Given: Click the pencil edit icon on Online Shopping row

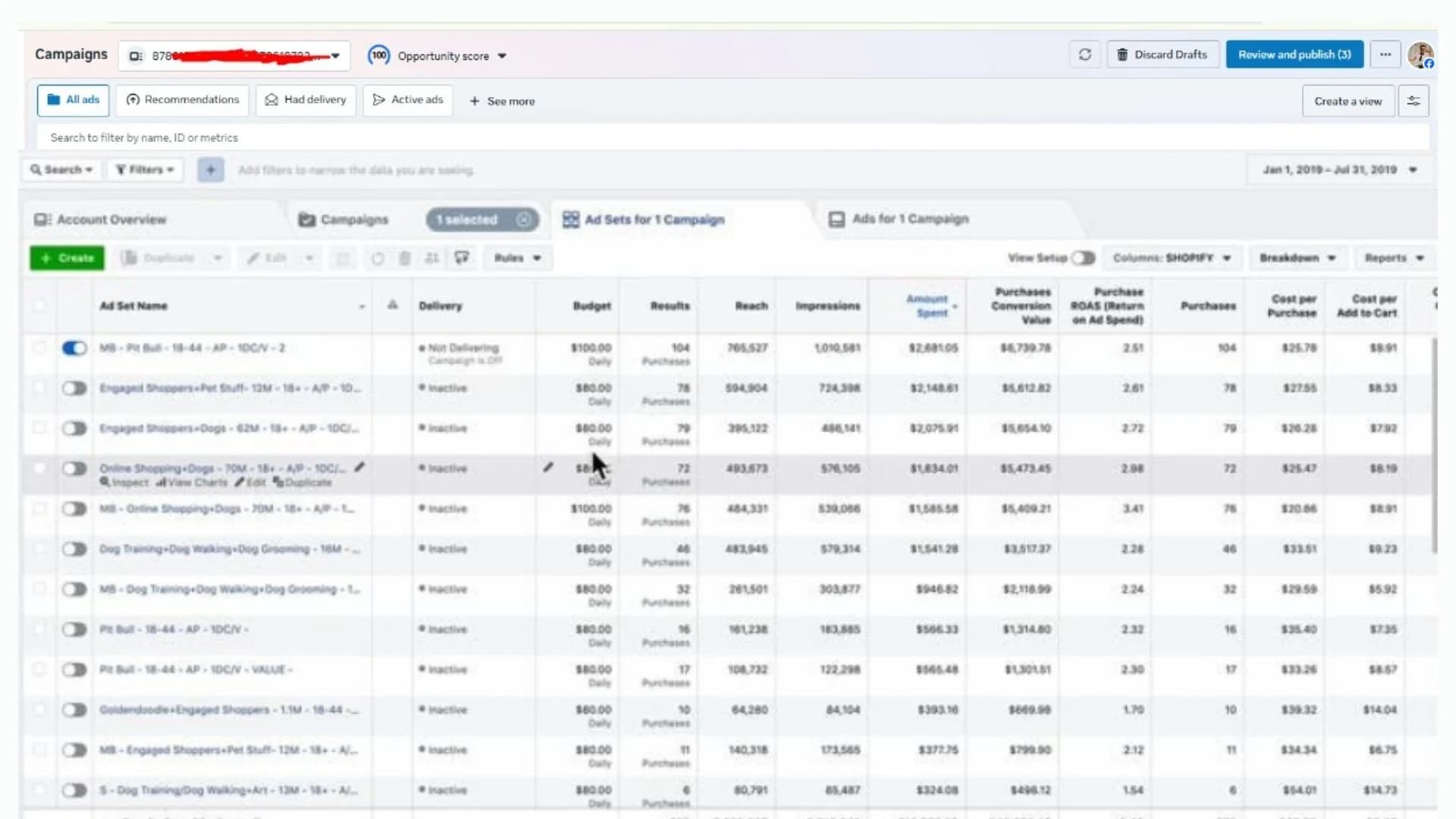Looking at the screenshot, I should coord(359,467).
